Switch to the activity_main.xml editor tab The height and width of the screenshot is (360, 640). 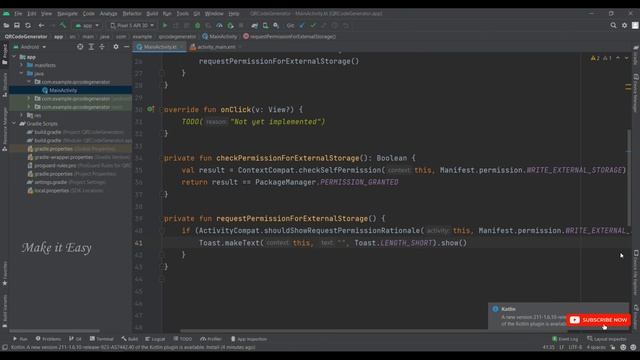coord(216,47)
